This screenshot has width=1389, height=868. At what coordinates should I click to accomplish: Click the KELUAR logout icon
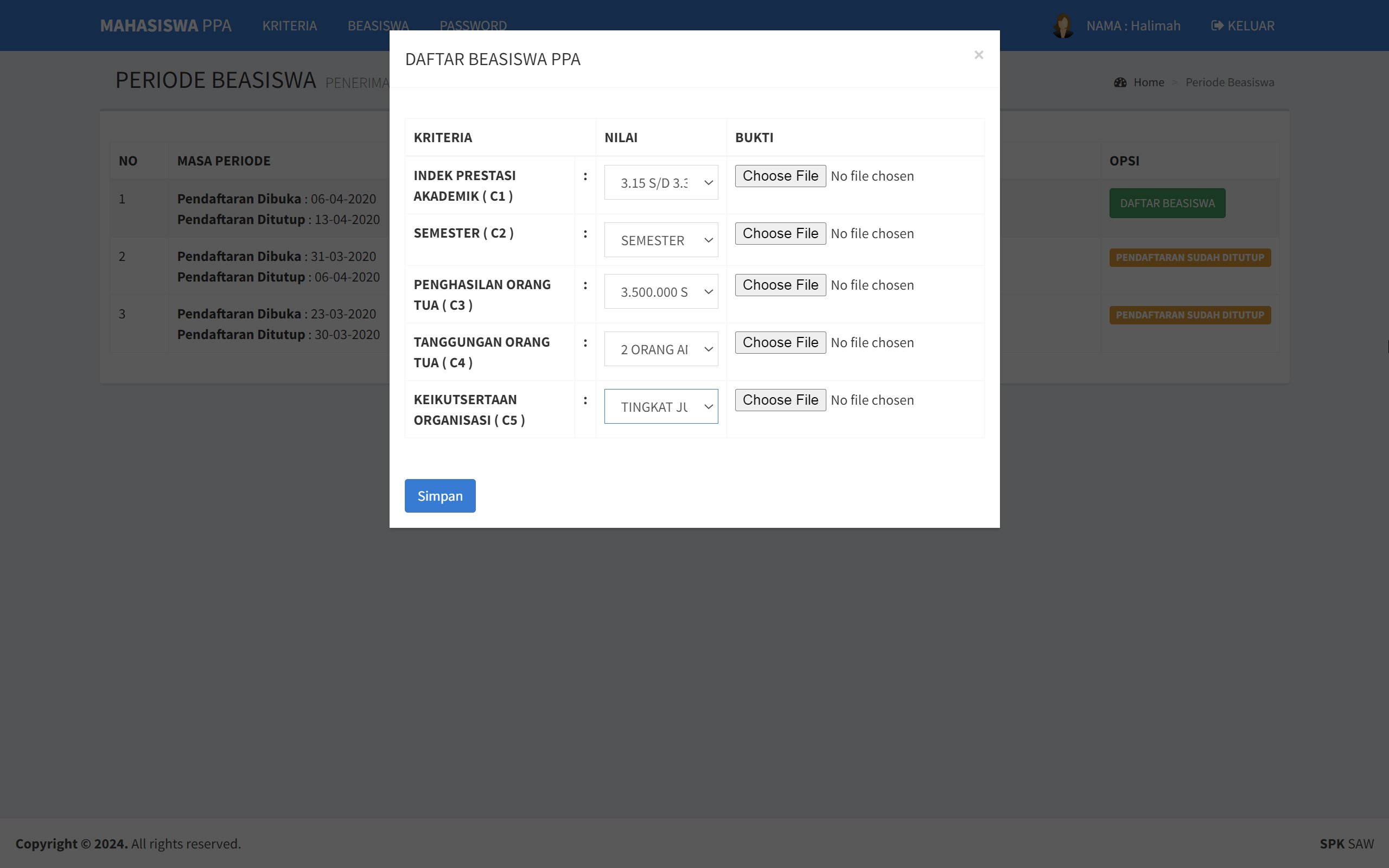pyautogui.click(x=1217, y=25)
